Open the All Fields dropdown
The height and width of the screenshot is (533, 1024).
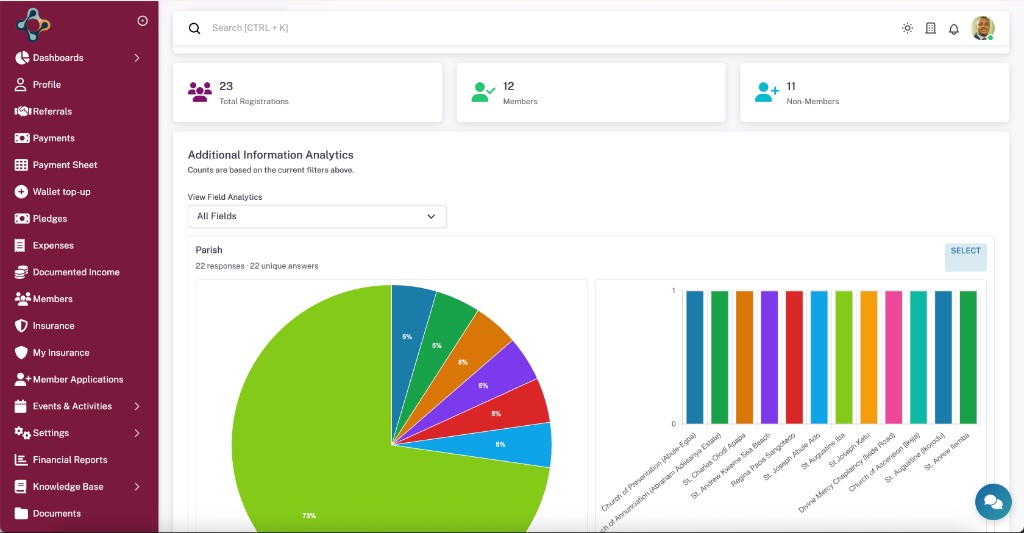click(x=317, y=216)
